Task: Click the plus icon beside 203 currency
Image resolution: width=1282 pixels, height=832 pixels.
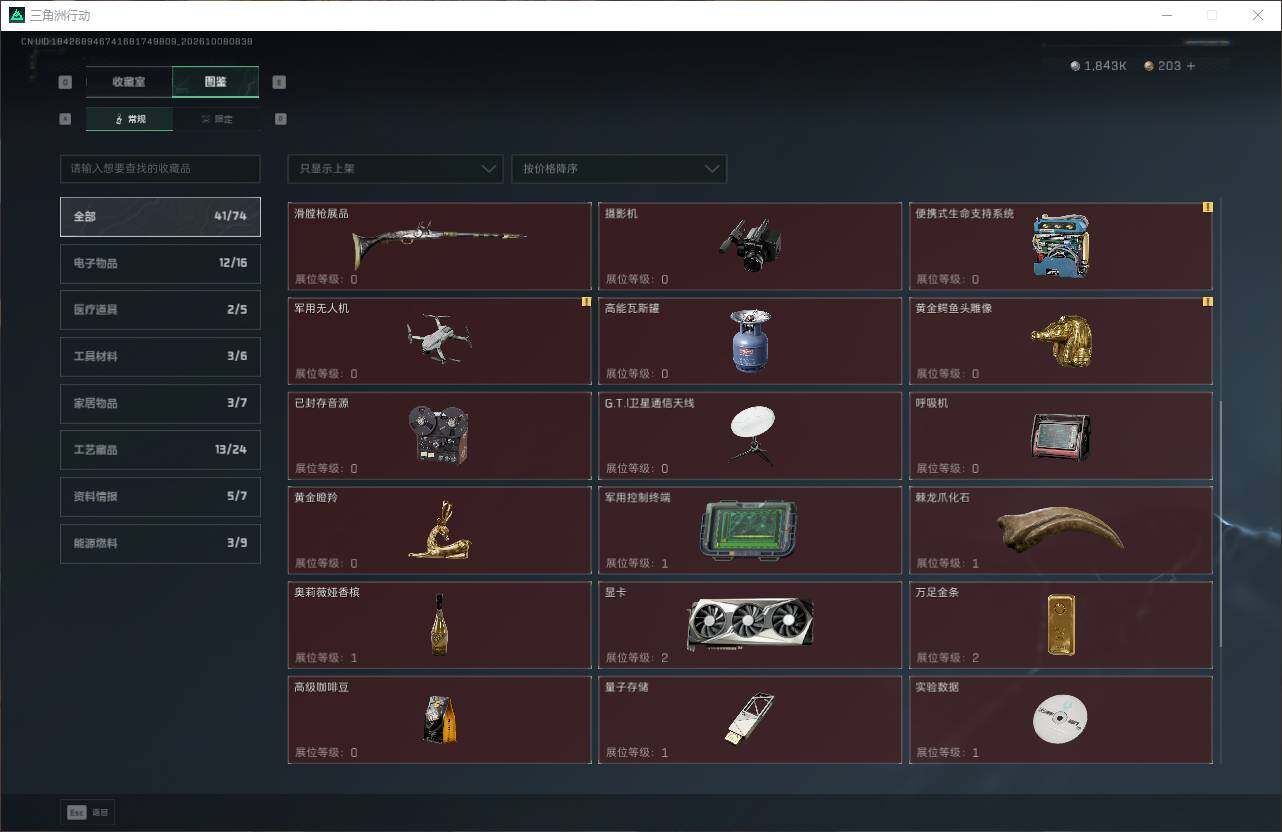Action: click(x=1190, y=66)
